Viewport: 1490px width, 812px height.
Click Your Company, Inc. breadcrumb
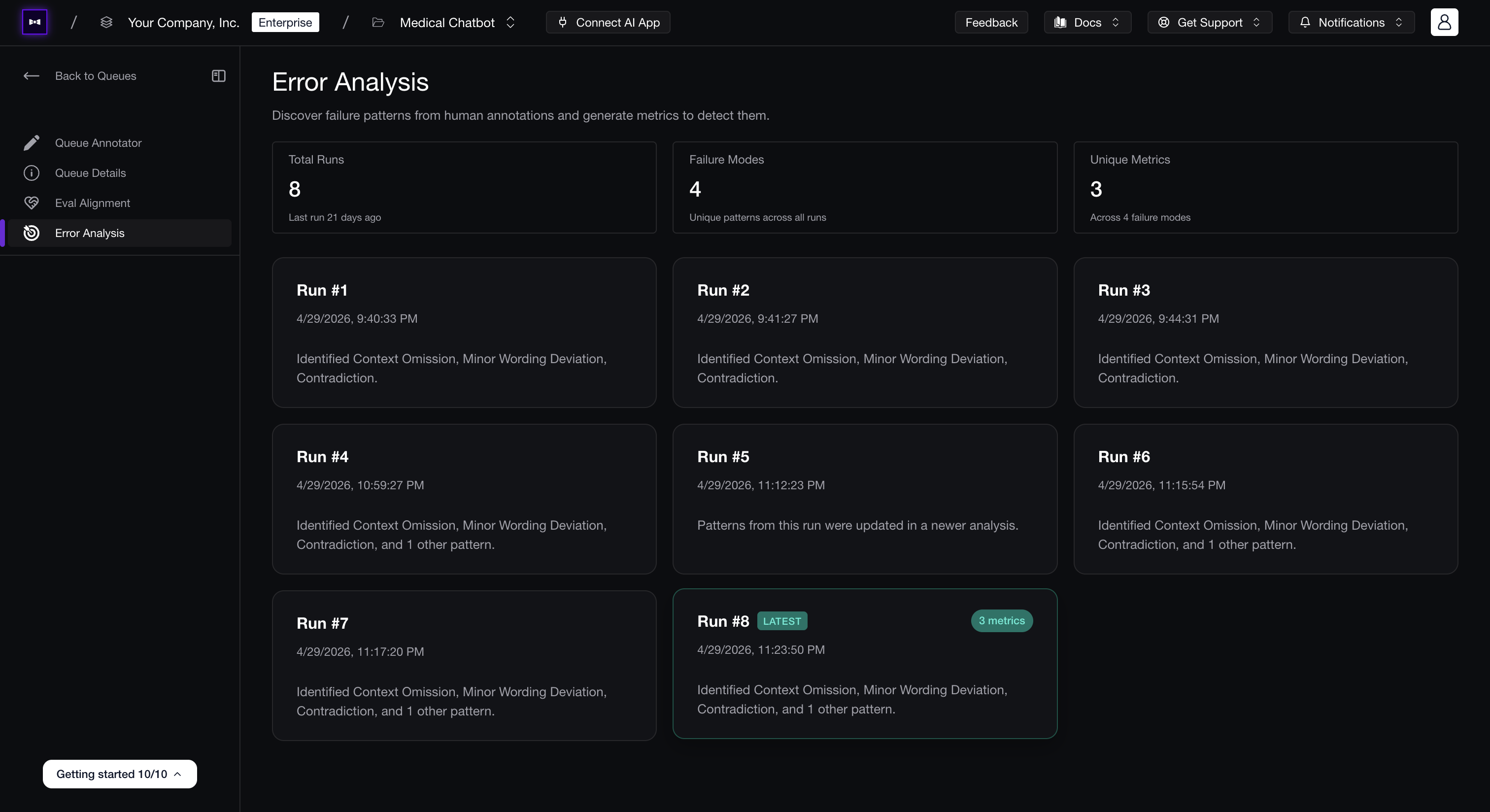tap(183, 22)
